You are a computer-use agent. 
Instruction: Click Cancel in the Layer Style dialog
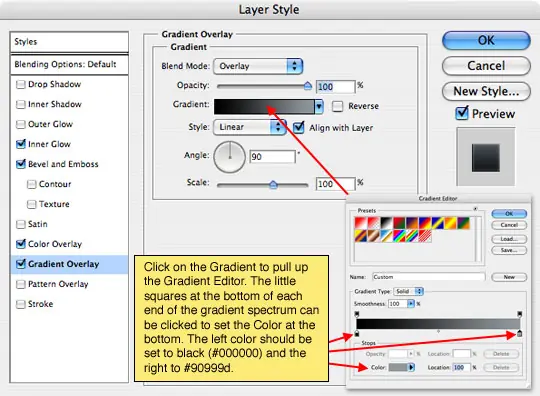tap(486, 66)
